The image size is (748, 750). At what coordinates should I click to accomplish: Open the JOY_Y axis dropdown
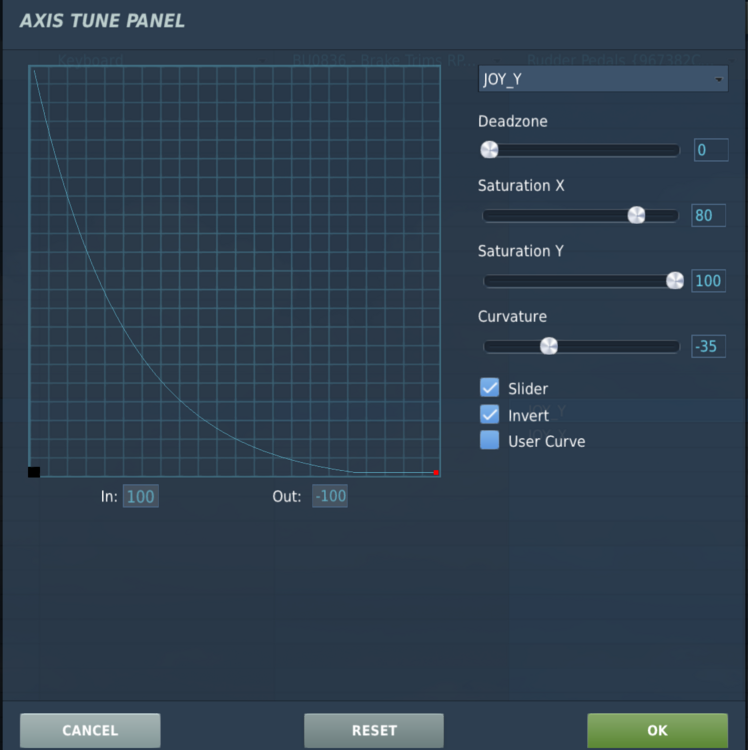click(x=603, y=79)
